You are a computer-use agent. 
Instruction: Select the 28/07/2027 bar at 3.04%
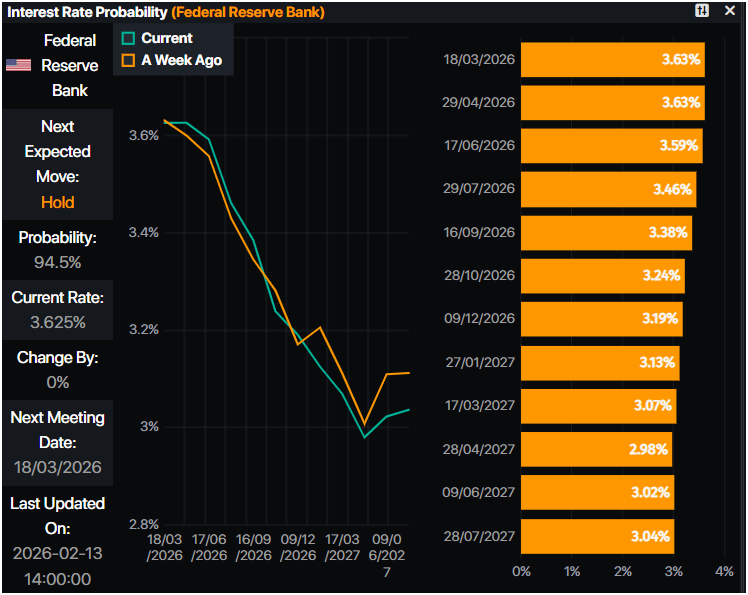pos(597,536)
